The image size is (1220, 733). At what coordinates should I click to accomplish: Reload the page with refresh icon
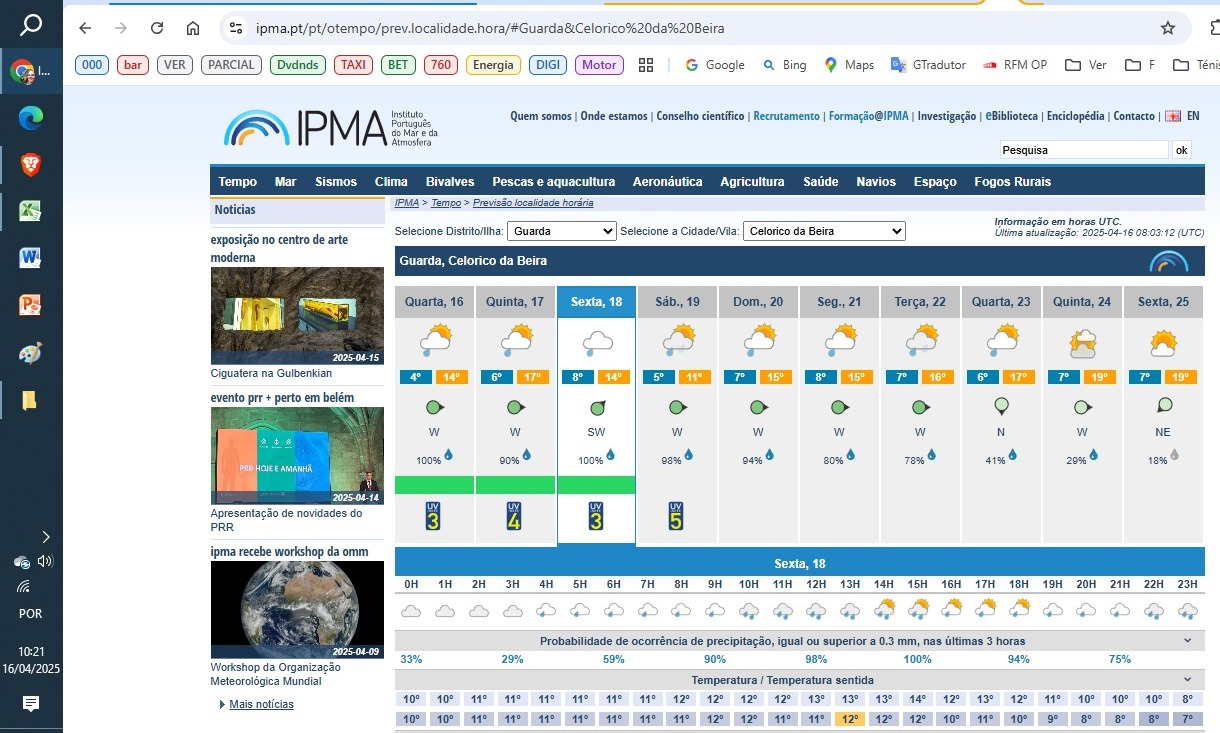click(157, 28)
